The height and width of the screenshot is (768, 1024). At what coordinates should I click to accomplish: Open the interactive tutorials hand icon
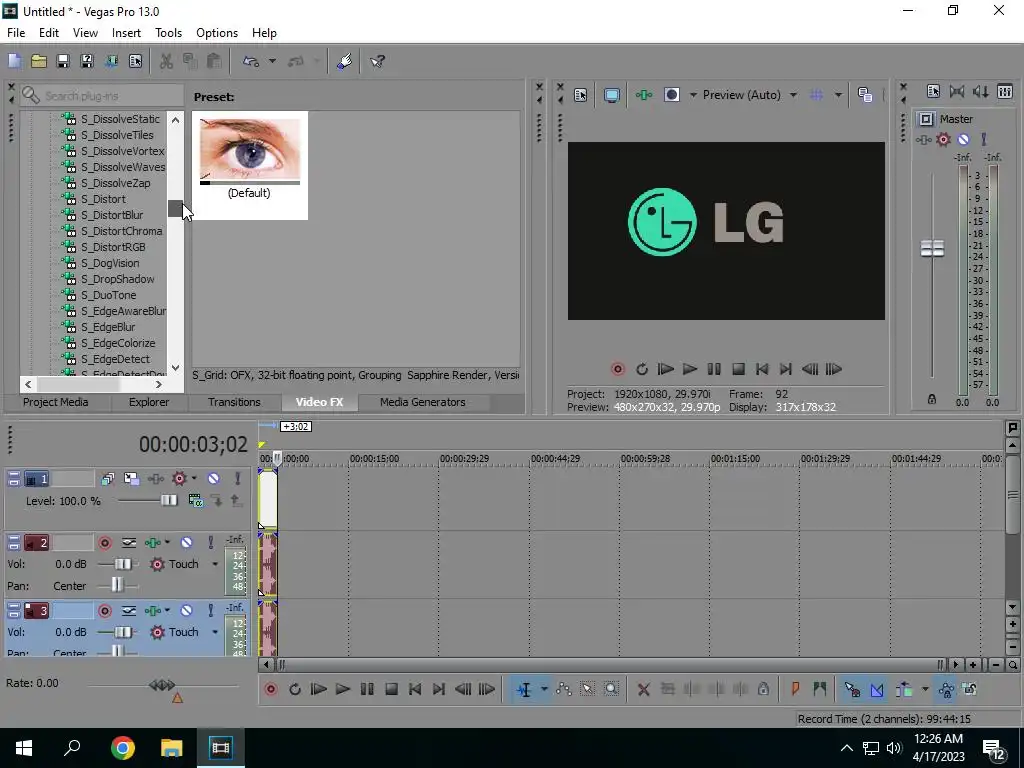[x=344, y=61]
